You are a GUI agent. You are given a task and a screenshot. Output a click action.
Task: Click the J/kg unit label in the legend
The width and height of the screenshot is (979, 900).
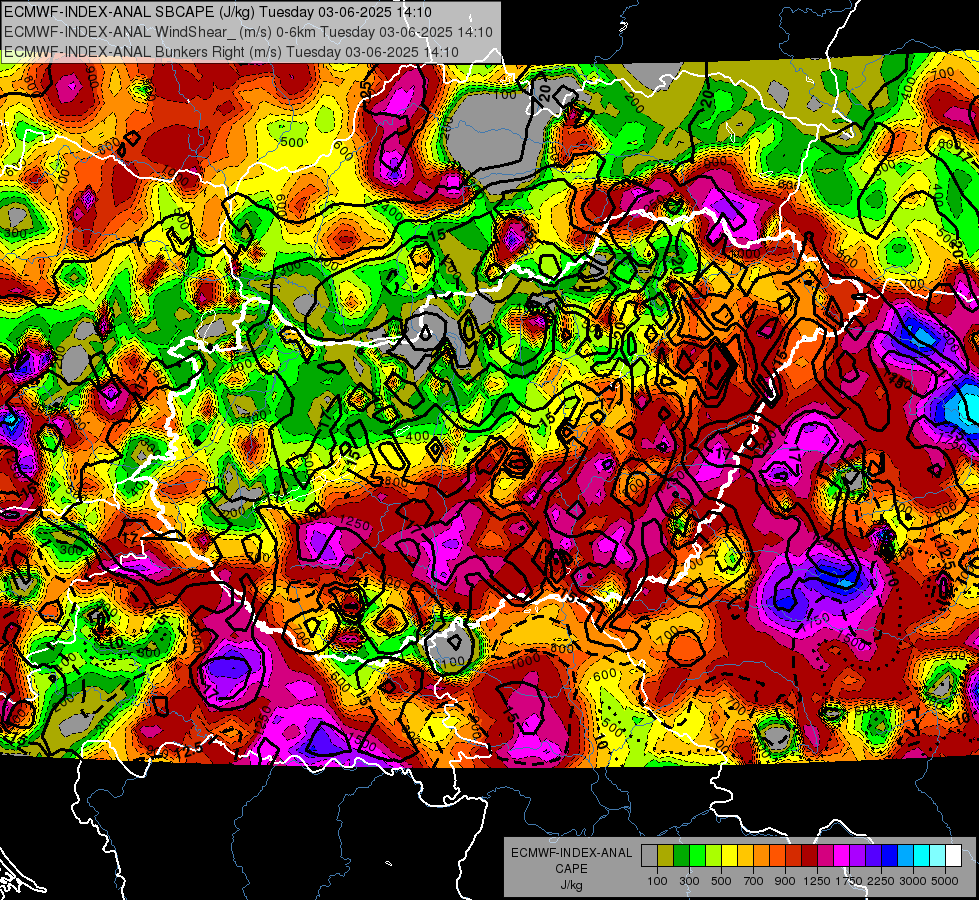(571, 885)
